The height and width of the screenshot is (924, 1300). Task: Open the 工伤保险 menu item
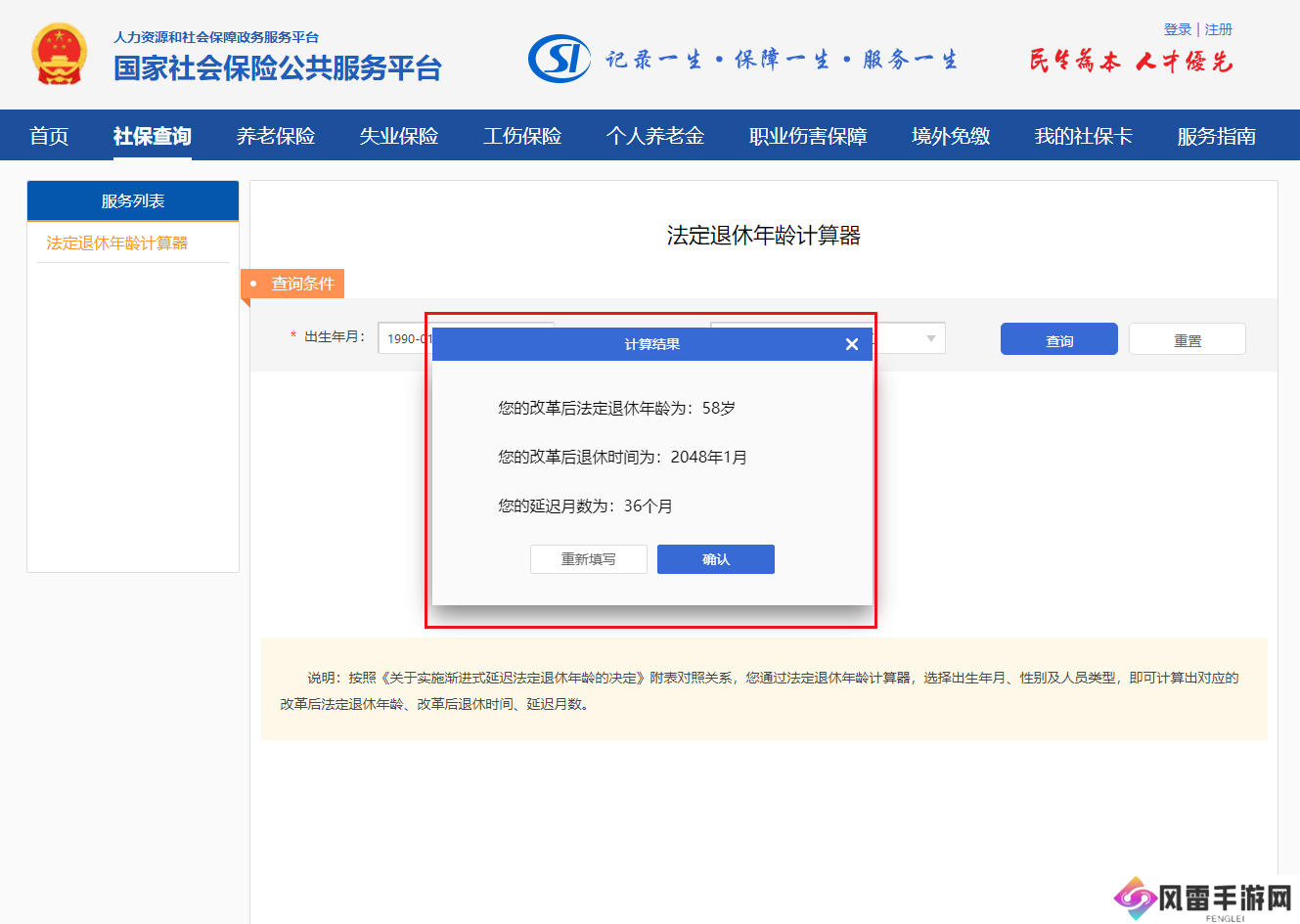coord(521,136)
